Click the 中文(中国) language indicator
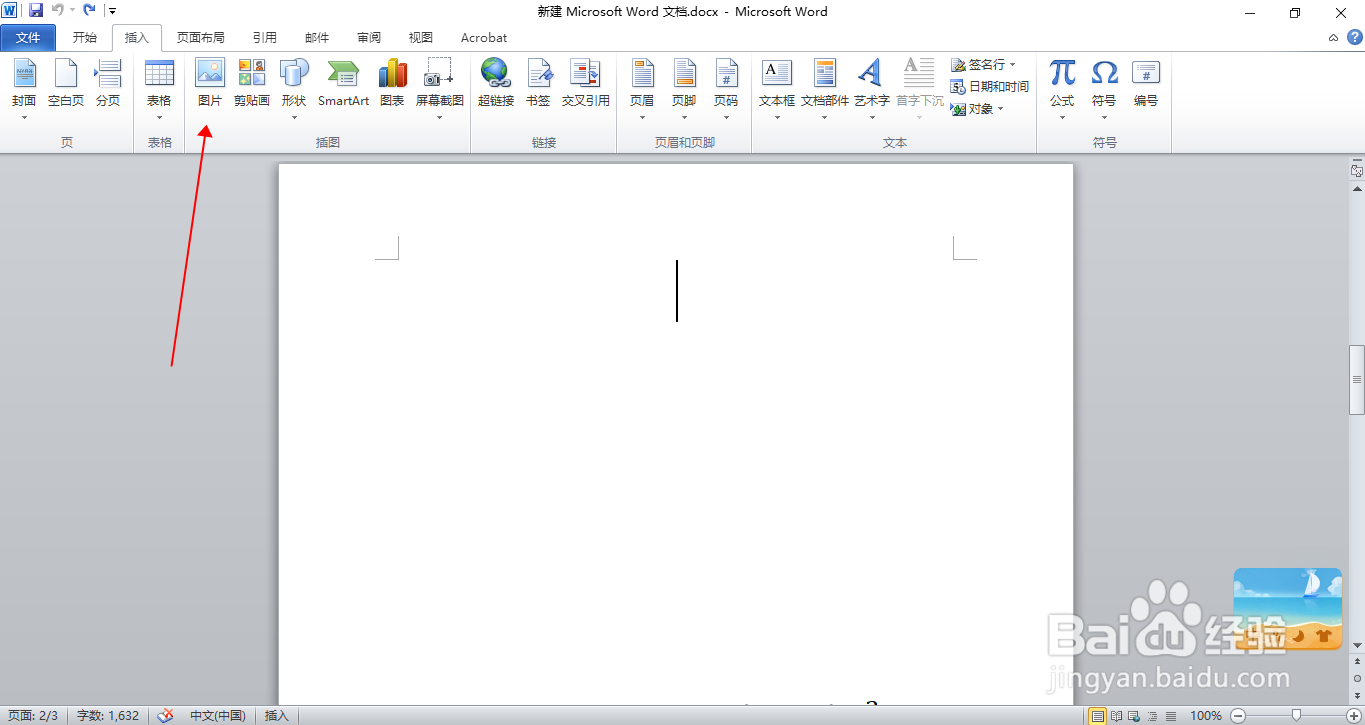This screenshot has width=1365, height=725. tap(218, 715)
